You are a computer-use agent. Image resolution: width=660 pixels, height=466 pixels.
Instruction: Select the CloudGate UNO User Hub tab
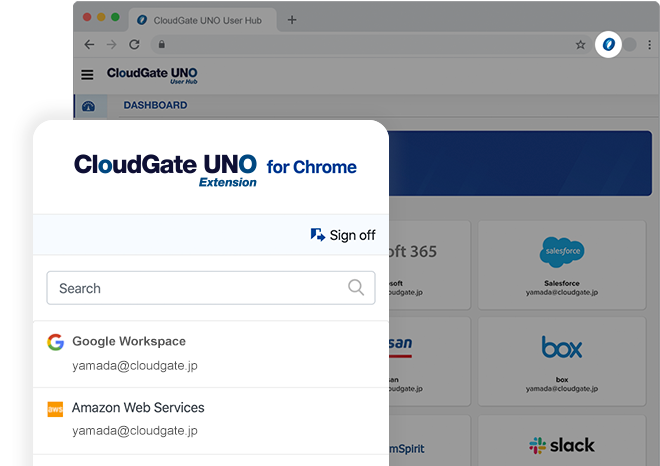pyautogui.click(x=202, y=20)
